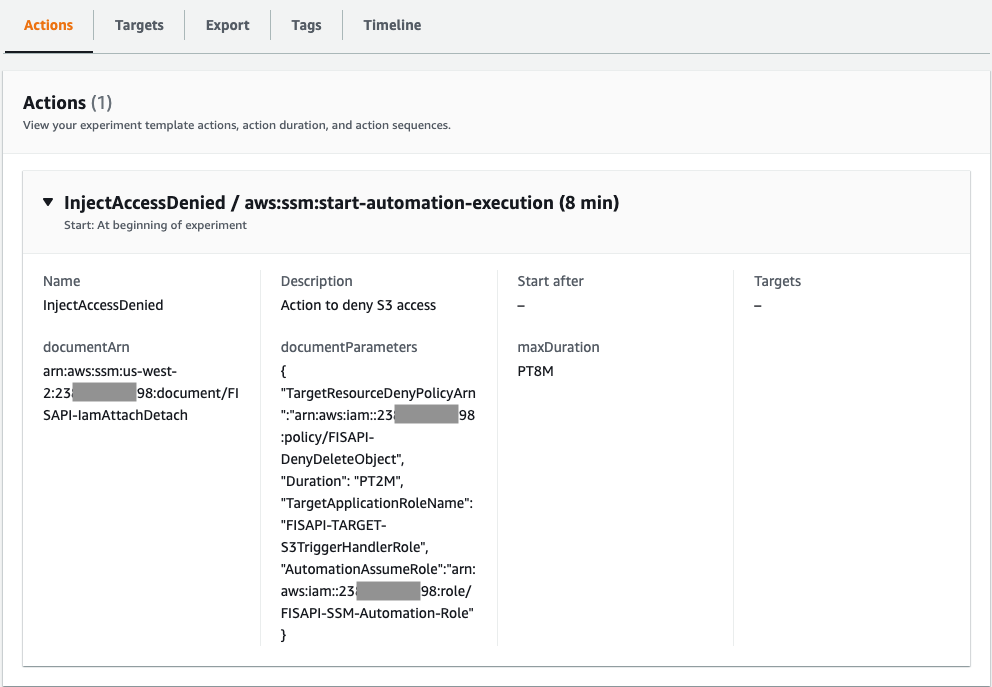Switch to the Targets tab
Screen dimensions: 992x687
point(139,25)
